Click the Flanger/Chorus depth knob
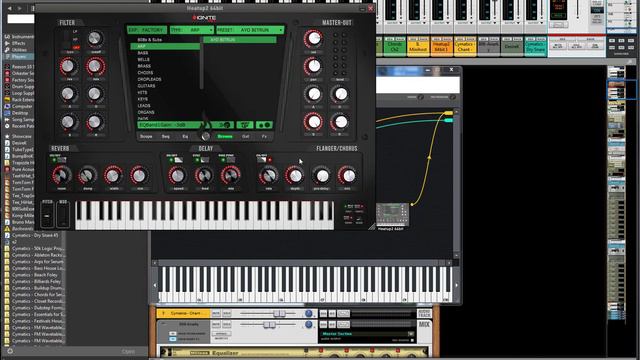Screen dimensions: 640x360 tap(295, 176)
